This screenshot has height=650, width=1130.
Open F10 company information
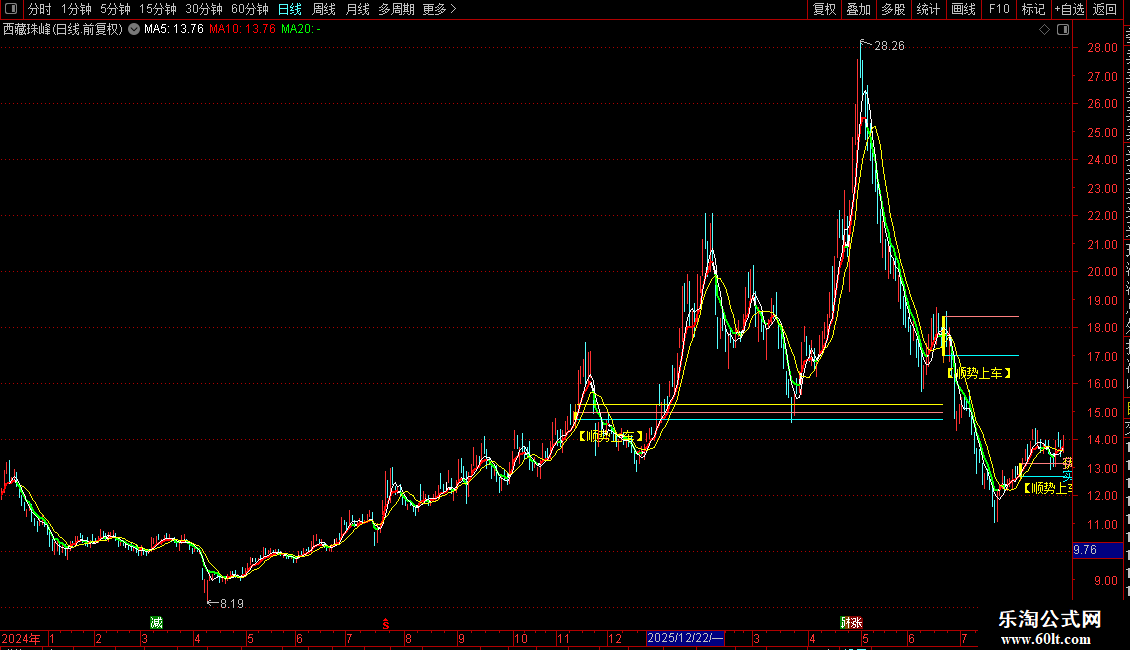pos(999,9)
